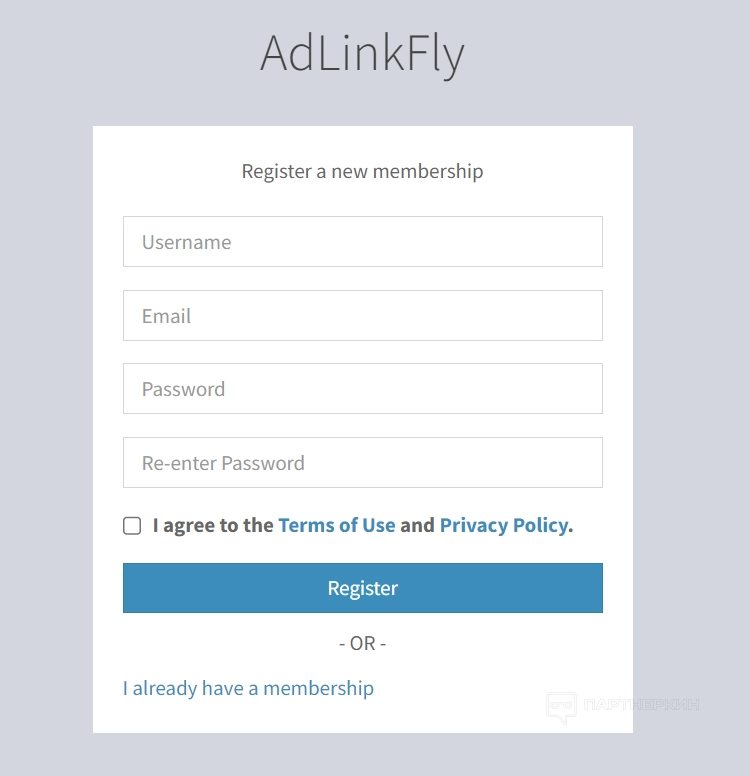Screen dimensions: 750x776
Task: Click the I agree to the label text
Action: (x=213, y=525)
